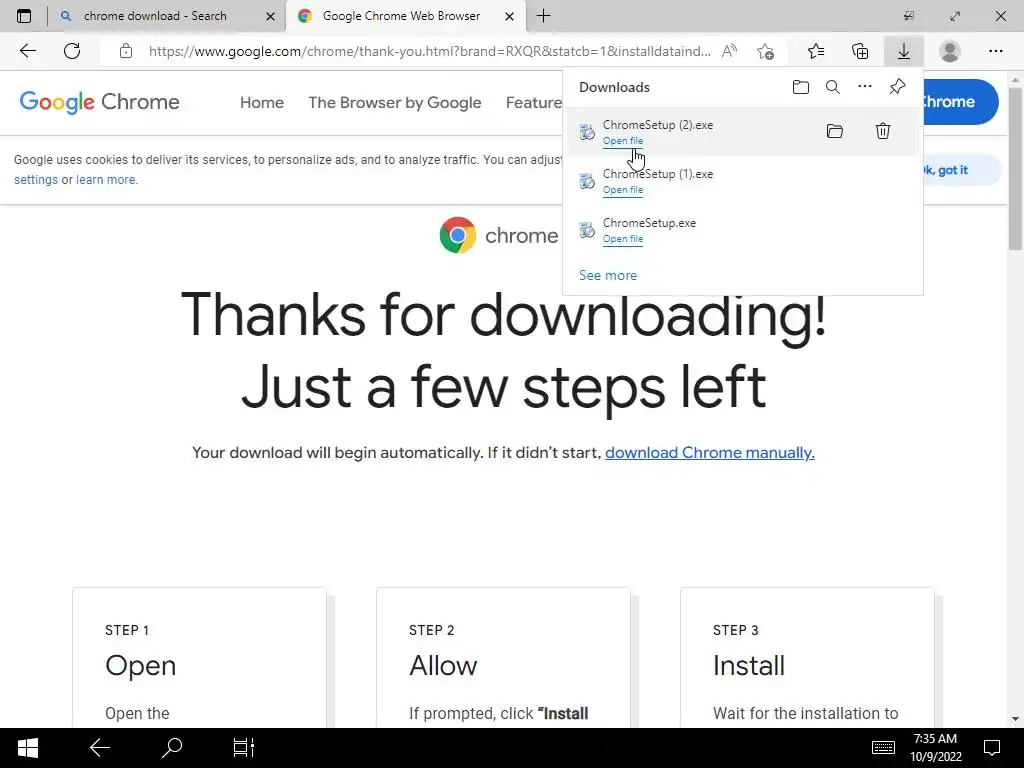
Task: Open the notification center icon
Action: point(992,748)
